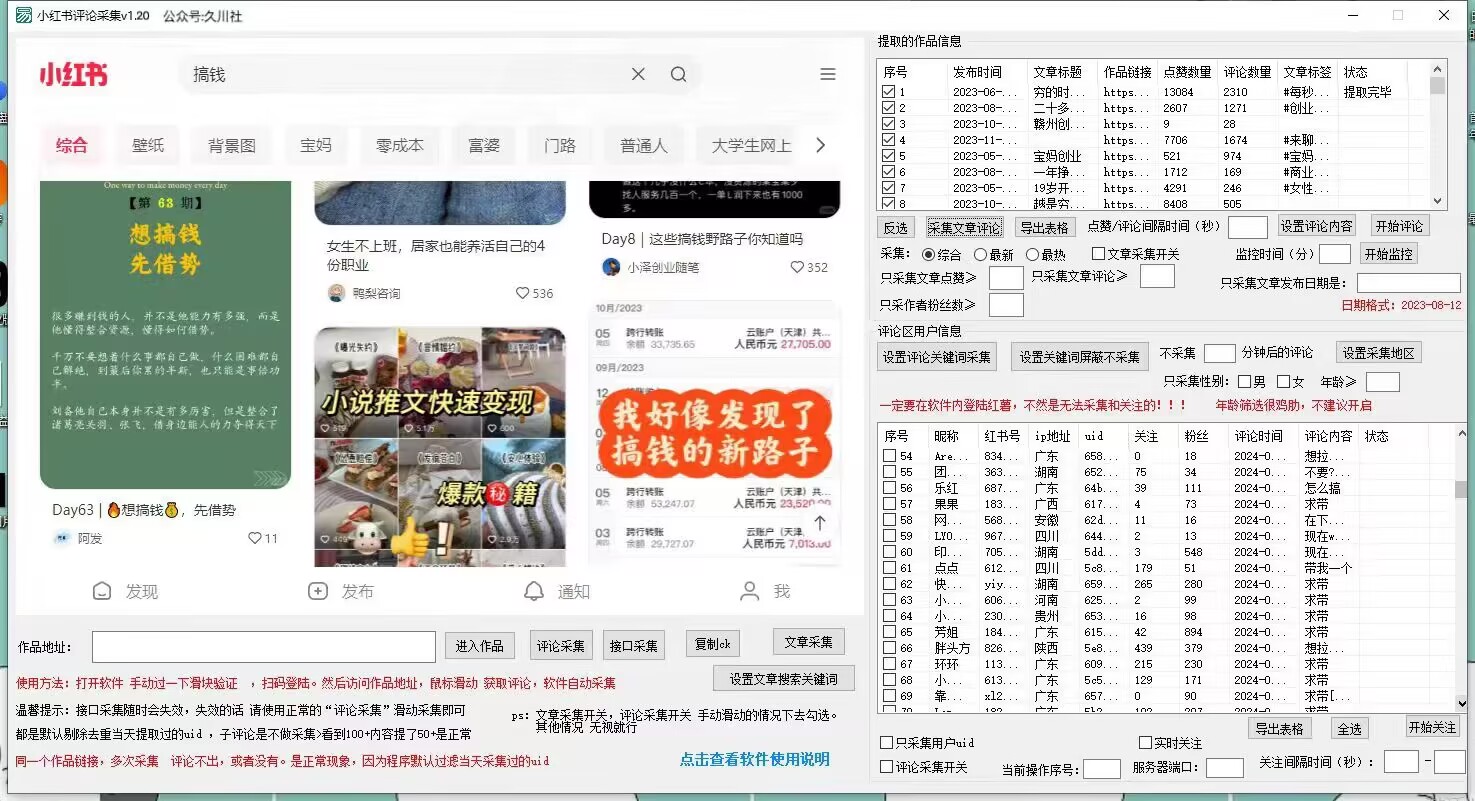1475x801 pixels.
Task: Click the search magnifier icon
Action: click(678, 74)
